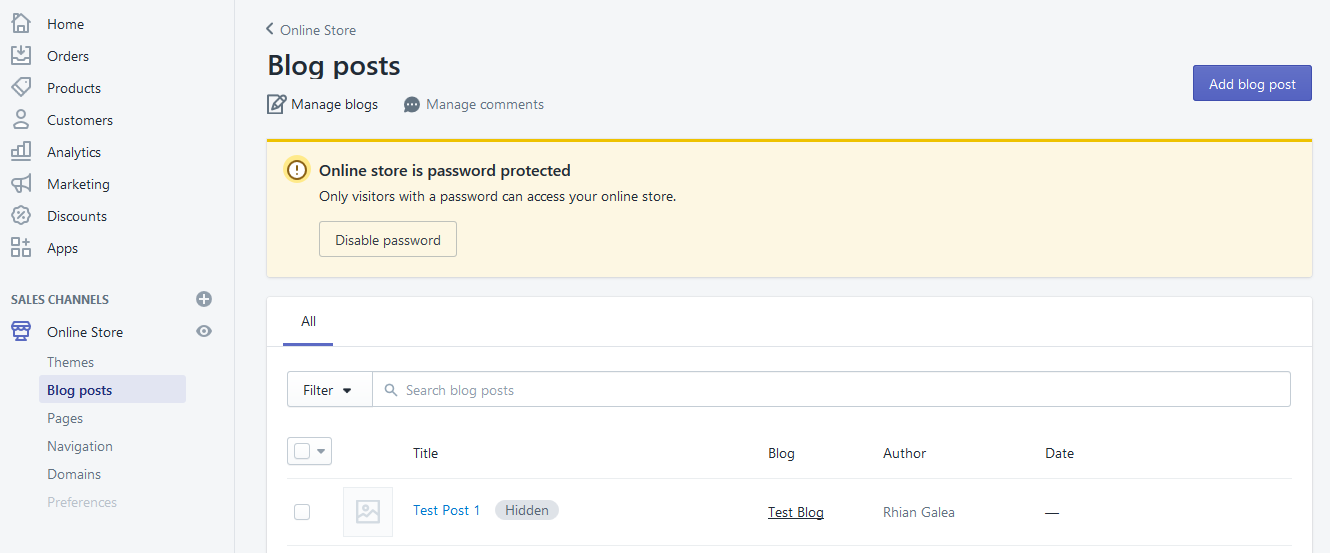Check the Test Post 1 row checkbox
The height and width of the screenshot is (553, 1330).
coord(302,512)
